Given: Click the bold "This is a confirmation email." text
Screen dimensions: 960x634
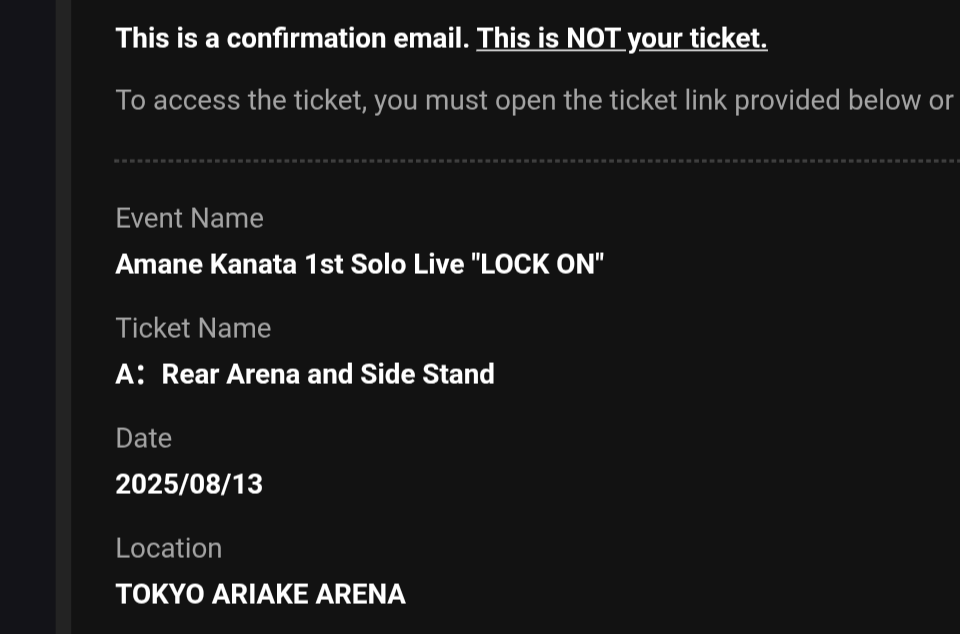Looking at the screenshot, I should coord(292,39).
